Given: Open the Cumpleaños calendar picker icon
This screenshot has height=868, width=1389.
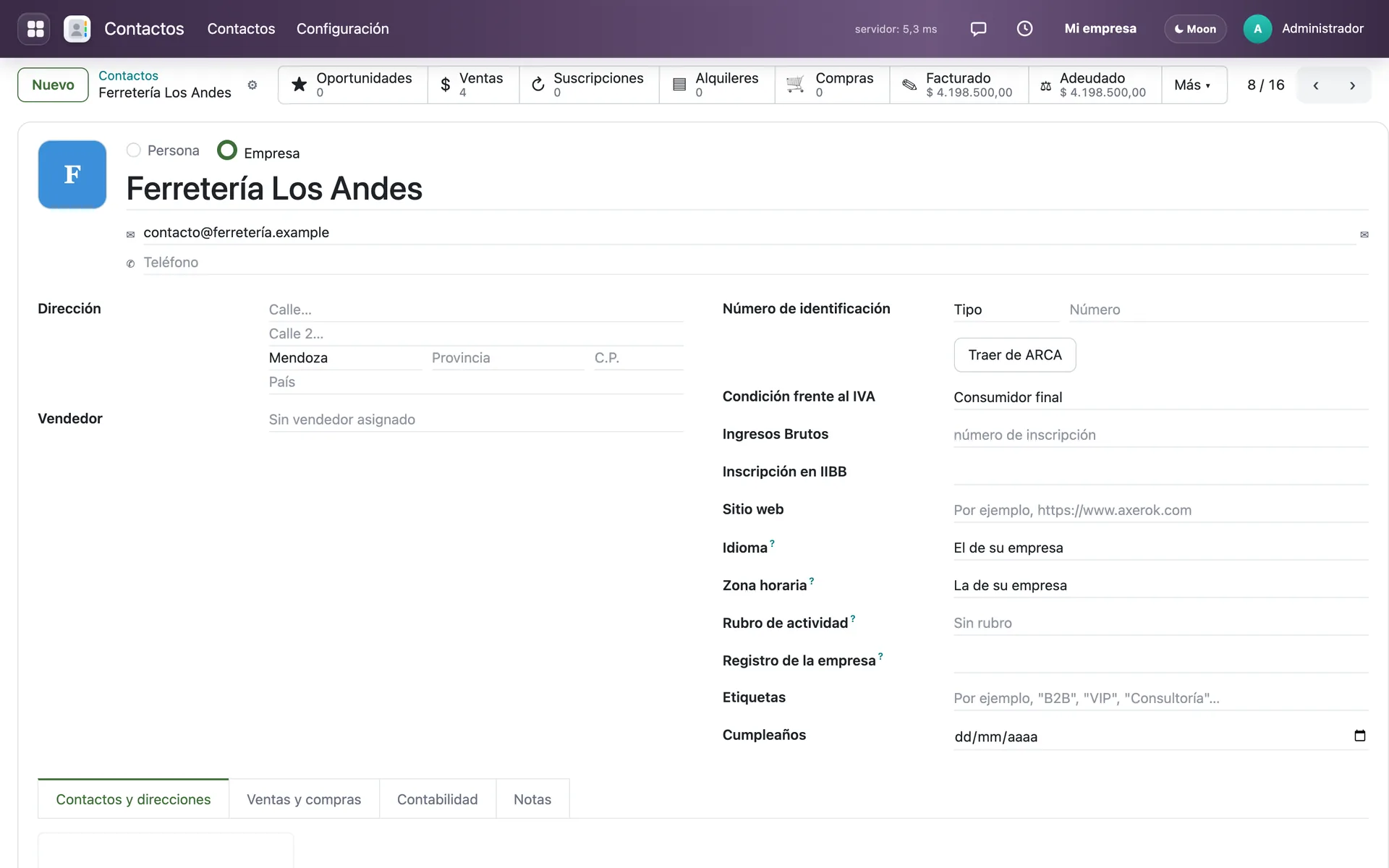Looking at the screenshot, I should point(1360,736).
